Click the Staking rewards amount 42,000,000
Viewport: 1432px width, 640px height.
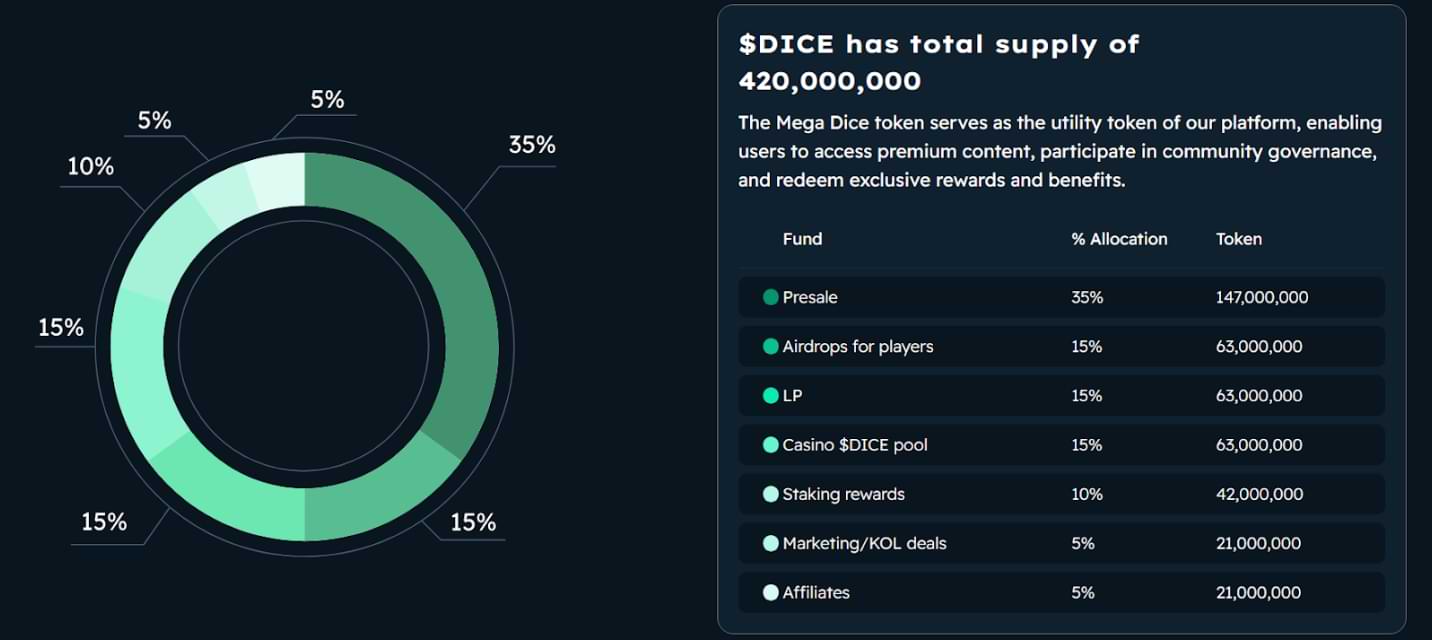click(x=1259, y=494)
